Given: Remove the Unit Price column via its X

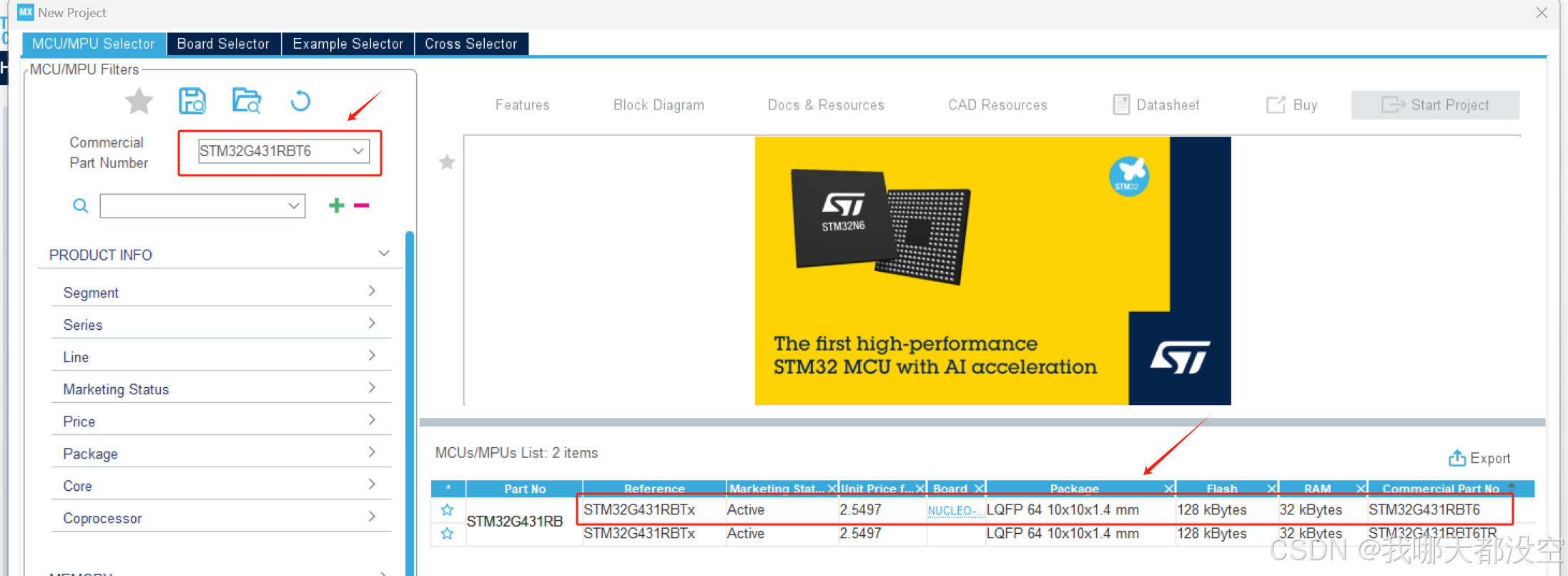Looking at the screenshot, I should (x=920, y=489).
